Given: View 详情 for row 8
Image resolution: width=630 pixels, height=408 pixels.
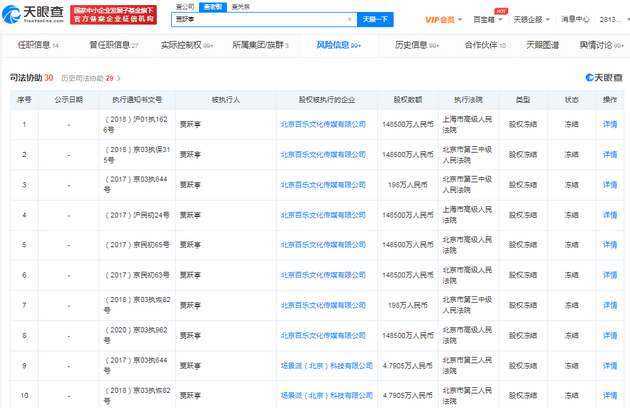Looking at the screenshot, I should [610, 336].
